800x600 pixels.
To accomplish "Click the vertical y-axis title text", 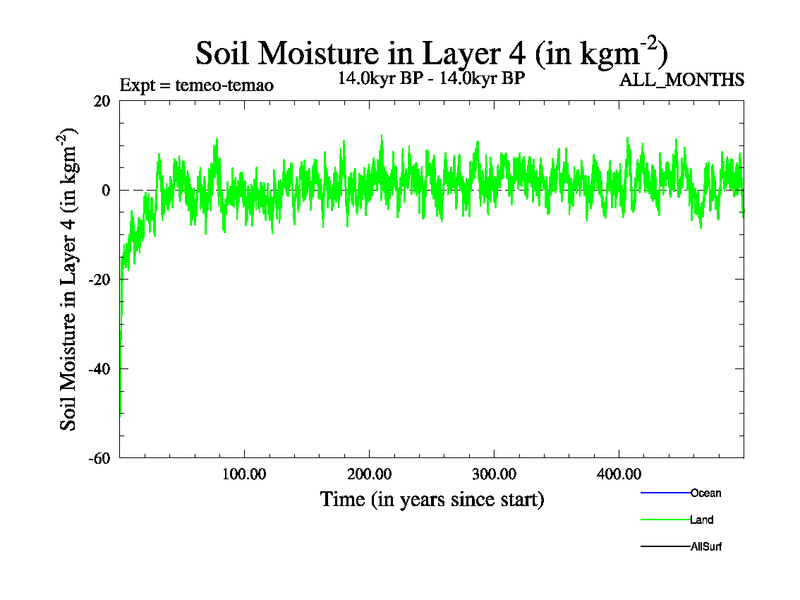I will (70, 279).
